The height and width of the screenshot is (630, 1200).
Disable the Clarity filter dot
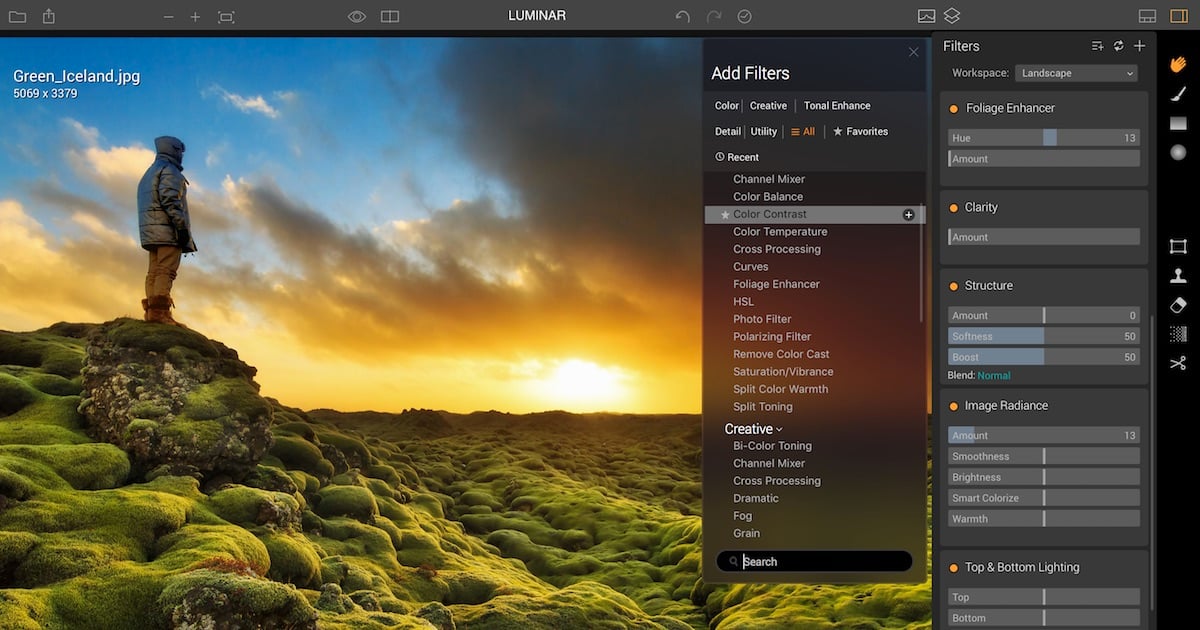954,208
